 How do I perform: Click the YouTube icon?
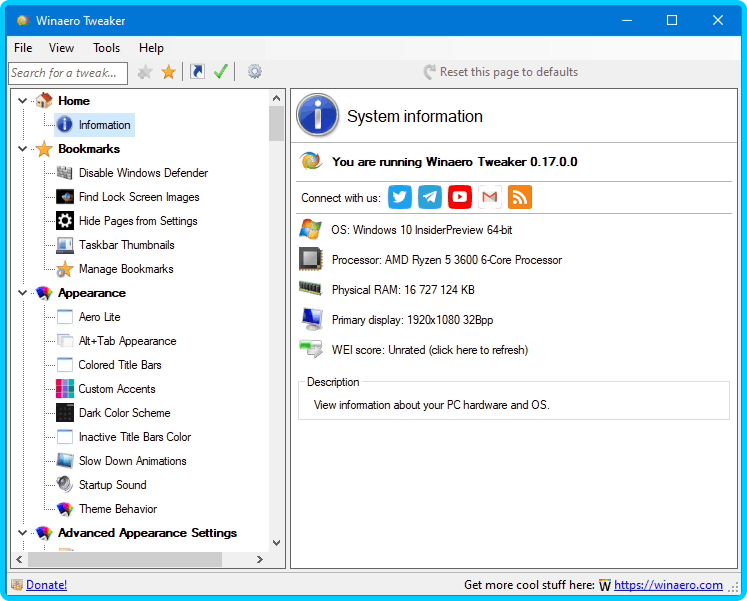pyautogui.click(x=460, y=197)
